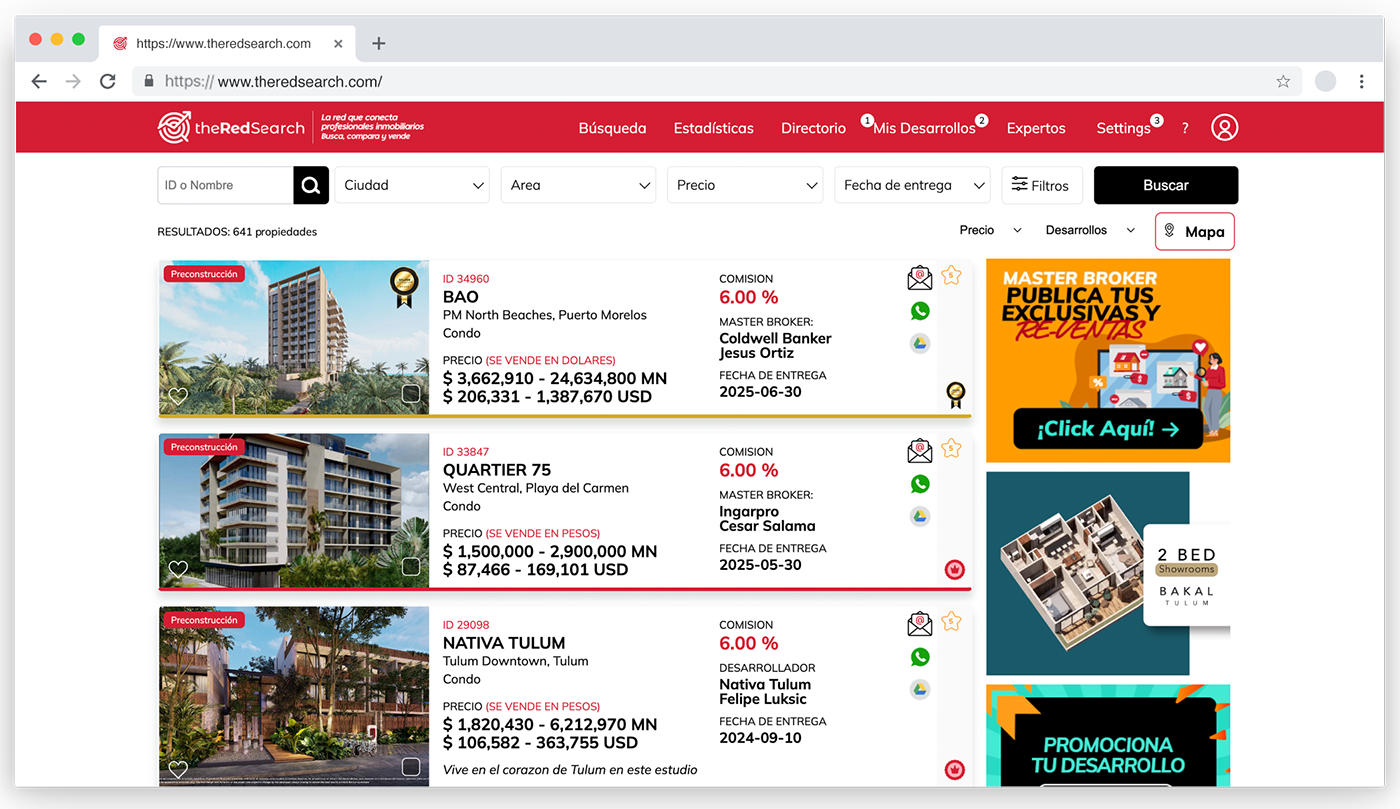This screenshot has width=1400, height=809.
Task: Click the browser address bar
Action: coord(717,82)
